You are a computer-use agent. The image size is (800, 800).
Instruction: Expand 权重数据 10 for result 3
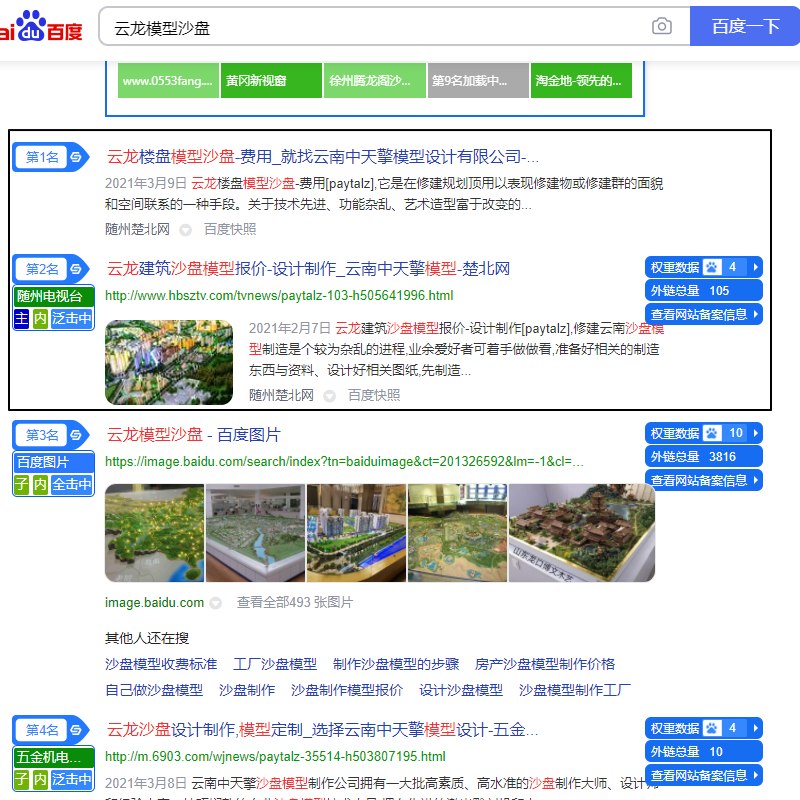click(704, 433)
